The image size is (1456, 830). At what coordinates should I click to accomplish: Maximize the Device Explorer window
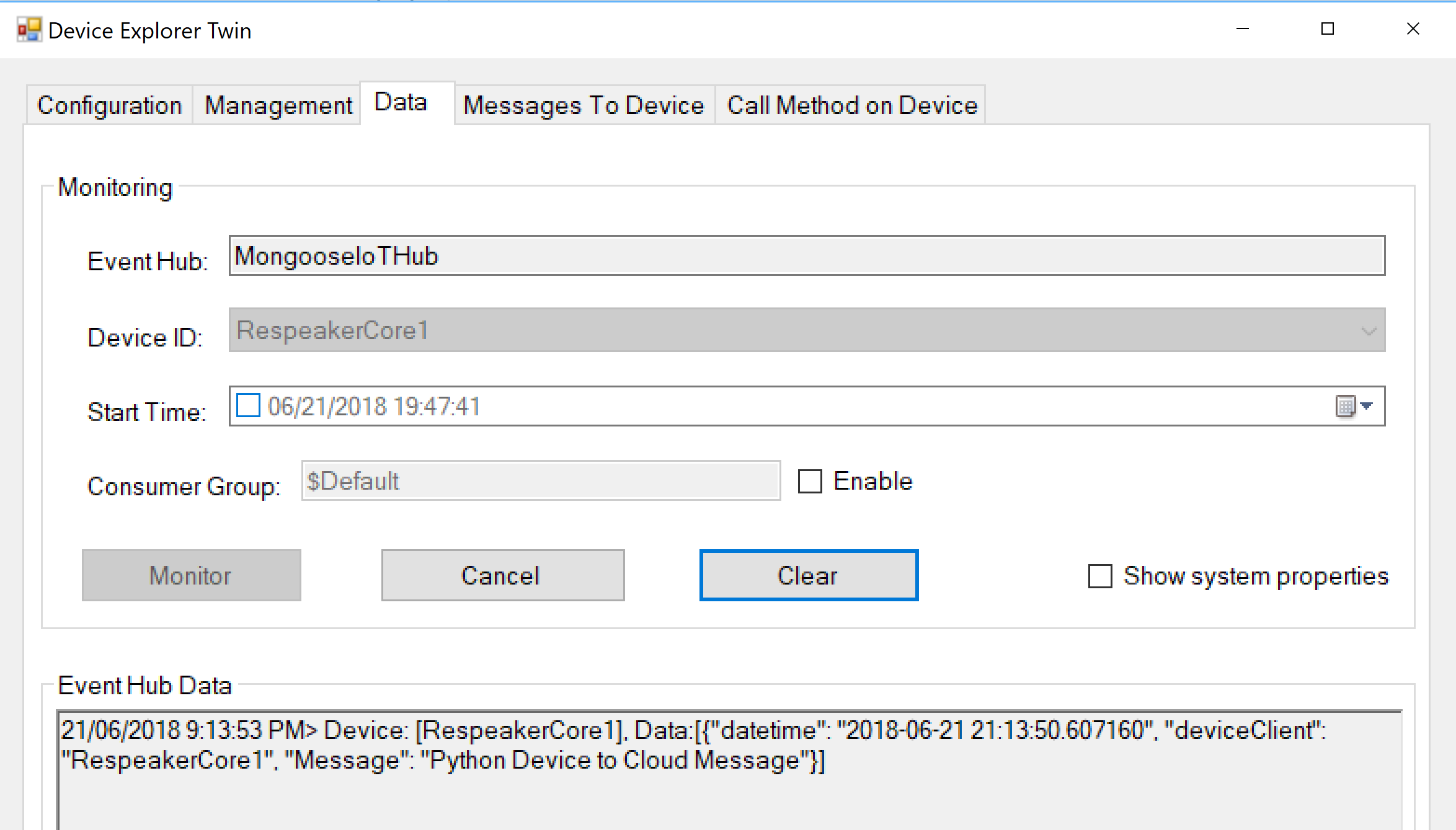(x=1328, y=29)
